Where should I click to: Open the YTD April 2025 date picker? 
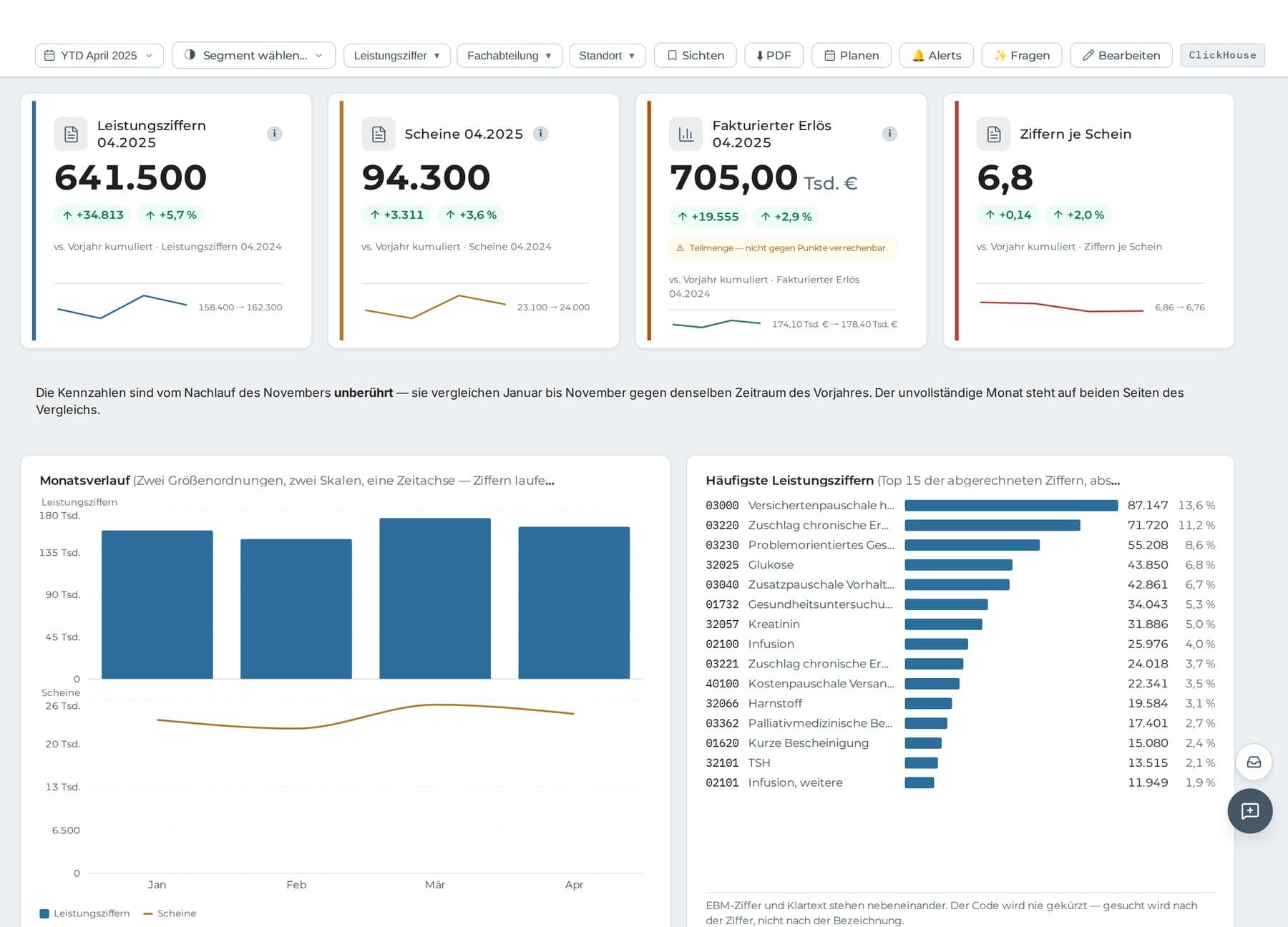coord(99,55)
